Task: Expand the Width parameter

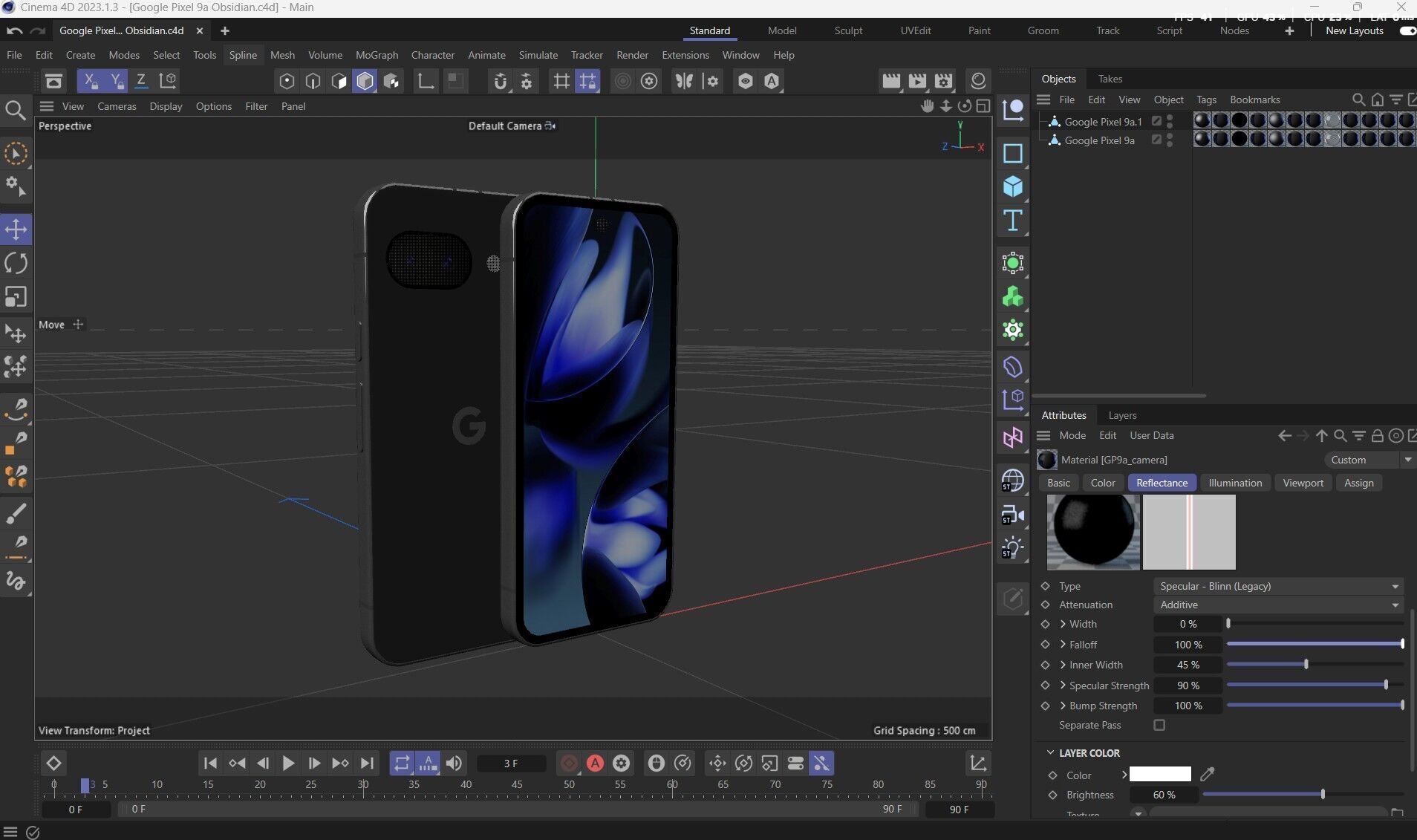Action: point(1063,624)
